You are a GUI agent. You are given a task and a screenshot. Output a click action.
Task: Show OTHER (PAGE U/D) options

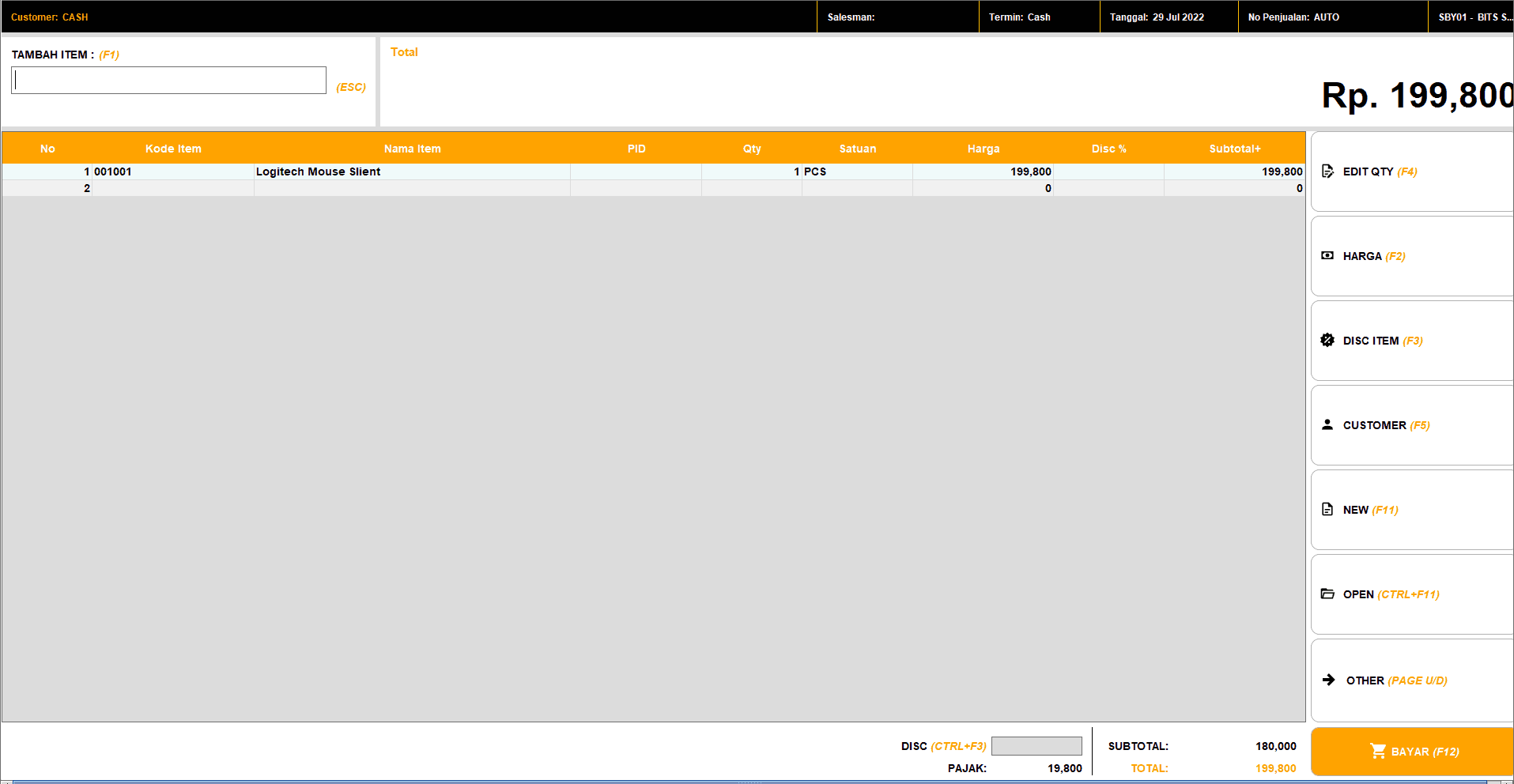[x=1412, y=680]
